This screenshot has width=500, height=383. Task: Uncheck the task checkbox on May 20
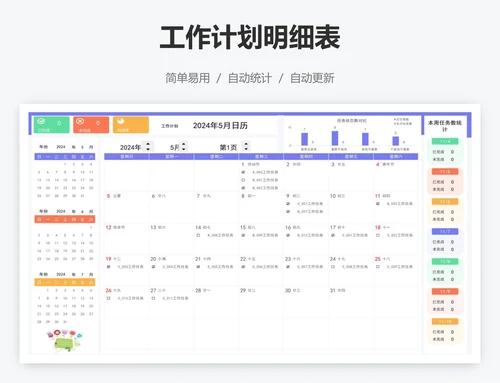click(153, 267)
